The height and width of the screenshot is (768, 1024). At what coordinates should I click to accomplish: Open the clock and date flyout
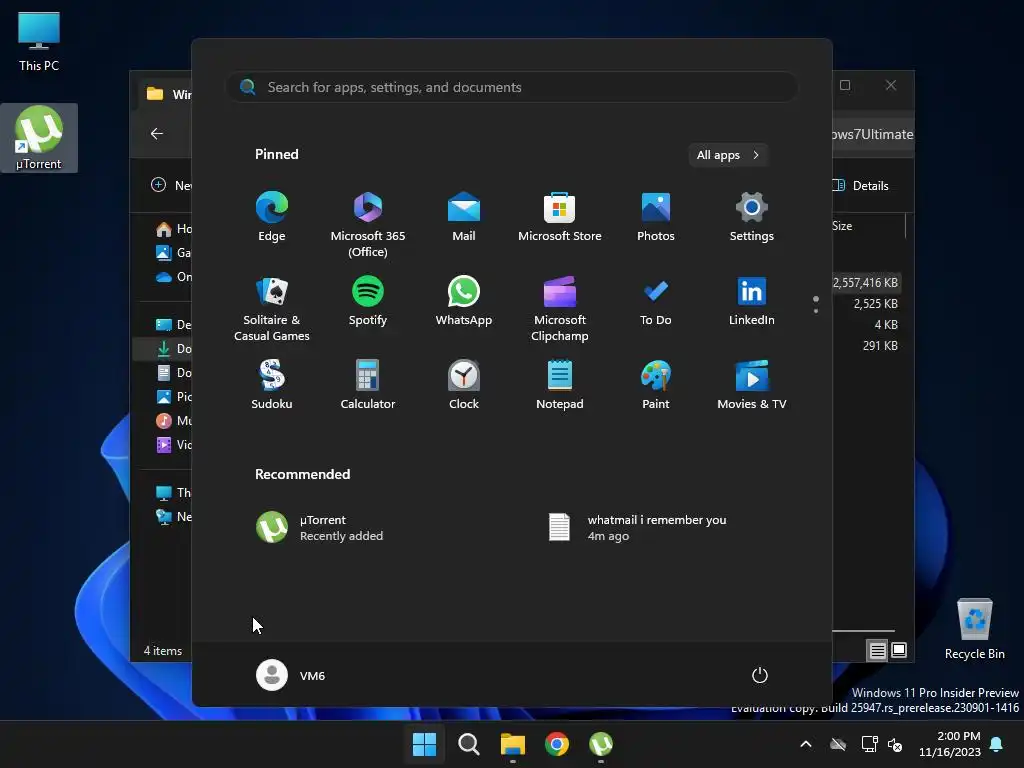(950, 744)
